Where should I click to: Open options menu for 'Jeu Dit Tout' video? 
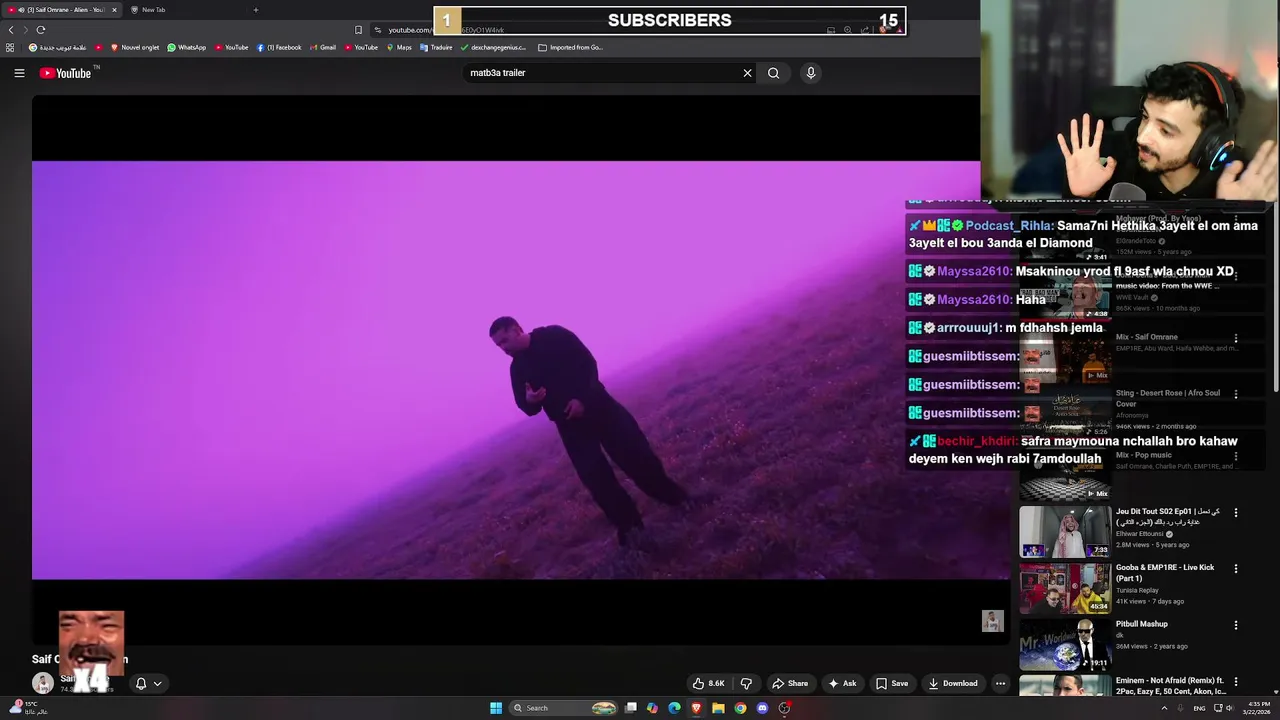pyautogui.click(x=1236, y=512)
